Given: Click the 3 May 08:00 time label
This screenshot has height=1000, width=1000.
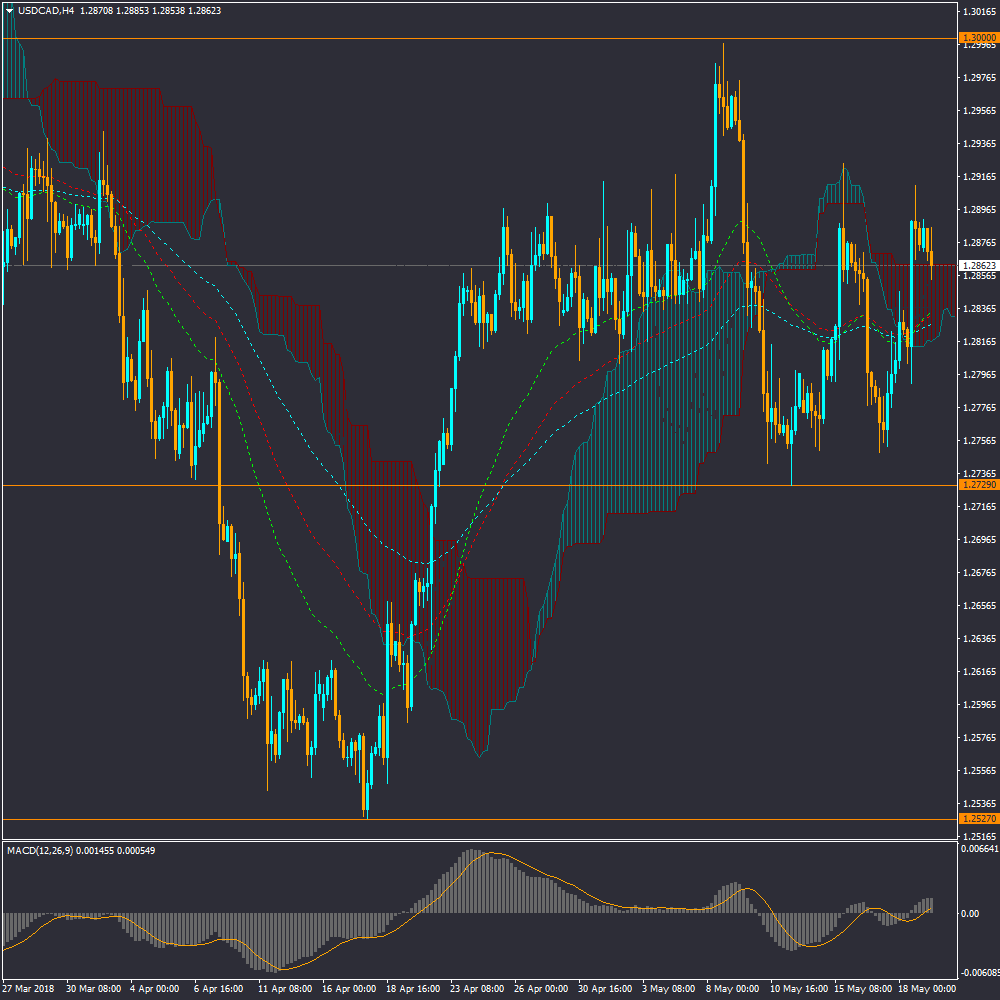Looking at the screenshot, I should pyautogui.click(x=669, y=988).
